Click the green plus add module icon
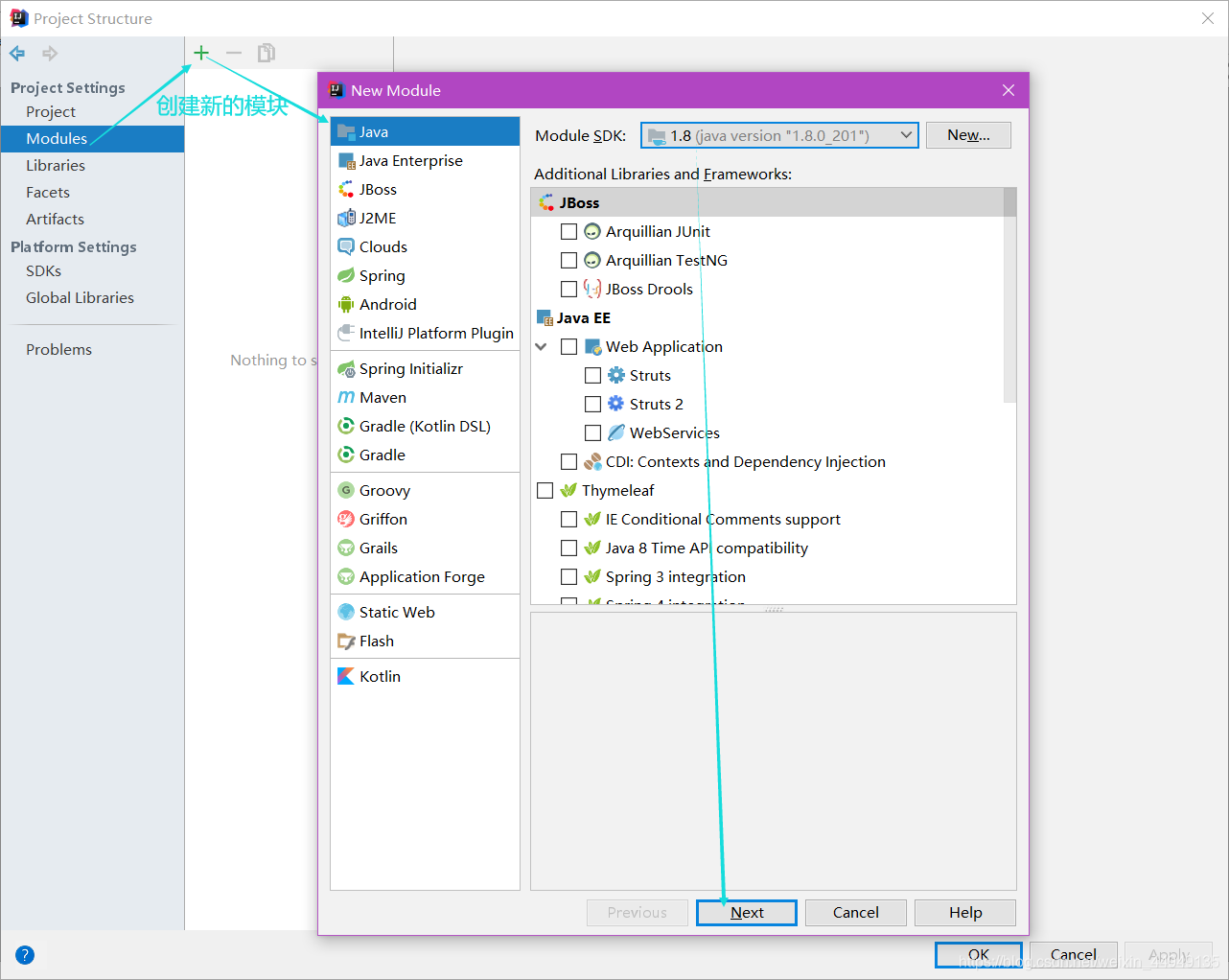 (200, 53)
